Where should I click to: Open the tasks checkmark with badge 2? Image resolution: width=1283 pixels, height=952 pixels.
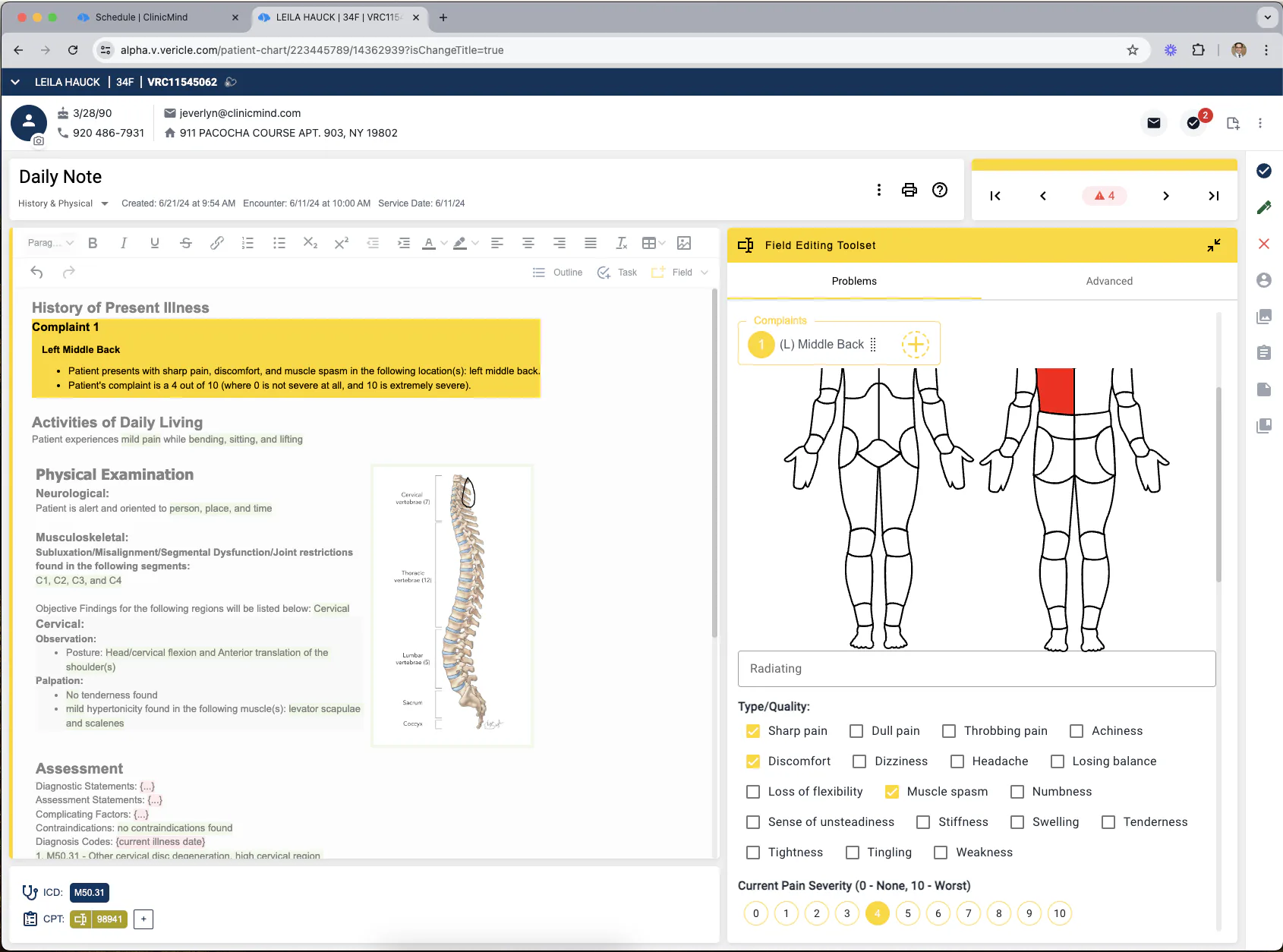[1194, 123]
